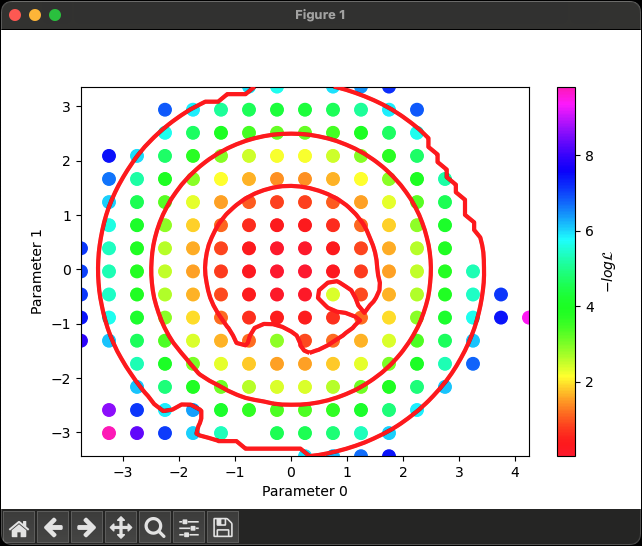Reset the plot view with the Home icon
642x546 pixels.
[x=19, y=527]
